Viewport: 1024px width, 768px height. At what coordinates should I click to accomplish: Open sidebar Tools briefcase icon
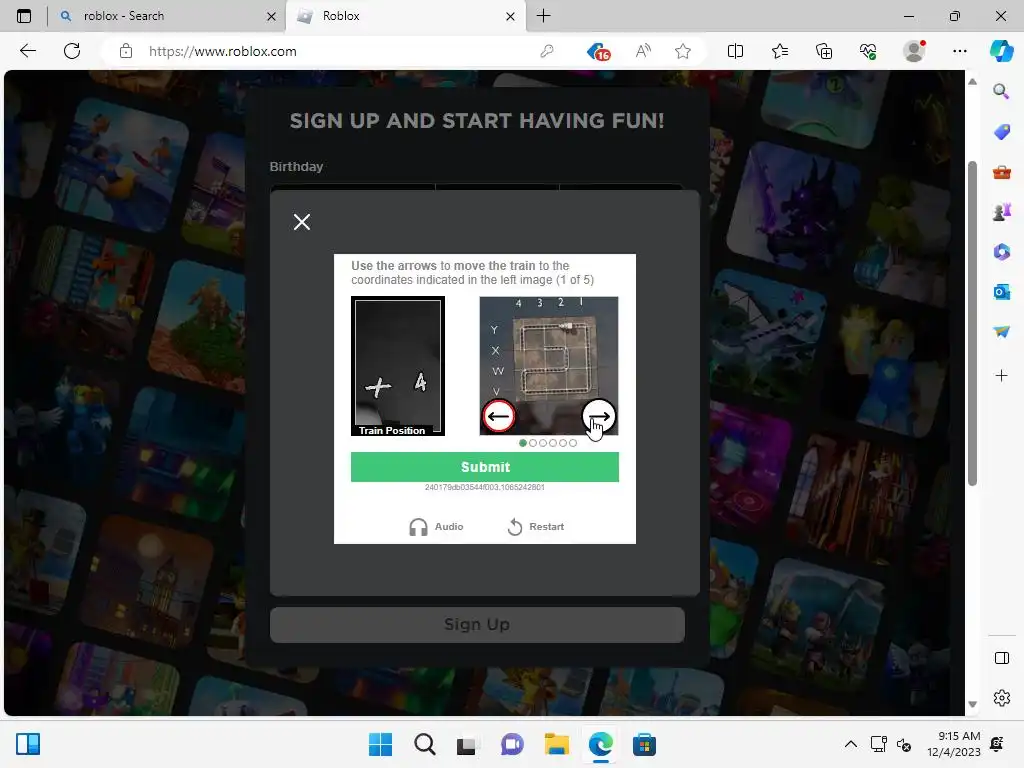coord(1002,172)
